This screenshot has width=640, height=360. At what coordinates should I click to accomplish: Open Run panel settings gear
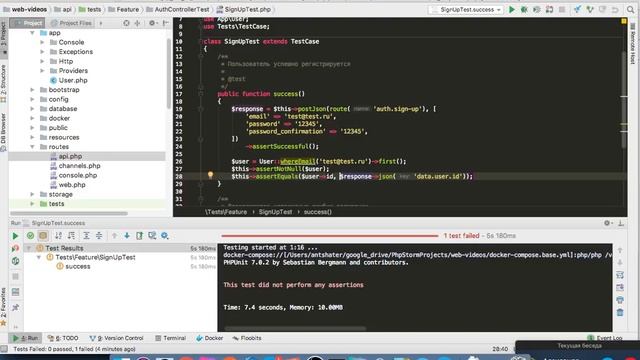pyautogui.click(x=607, y=223)
